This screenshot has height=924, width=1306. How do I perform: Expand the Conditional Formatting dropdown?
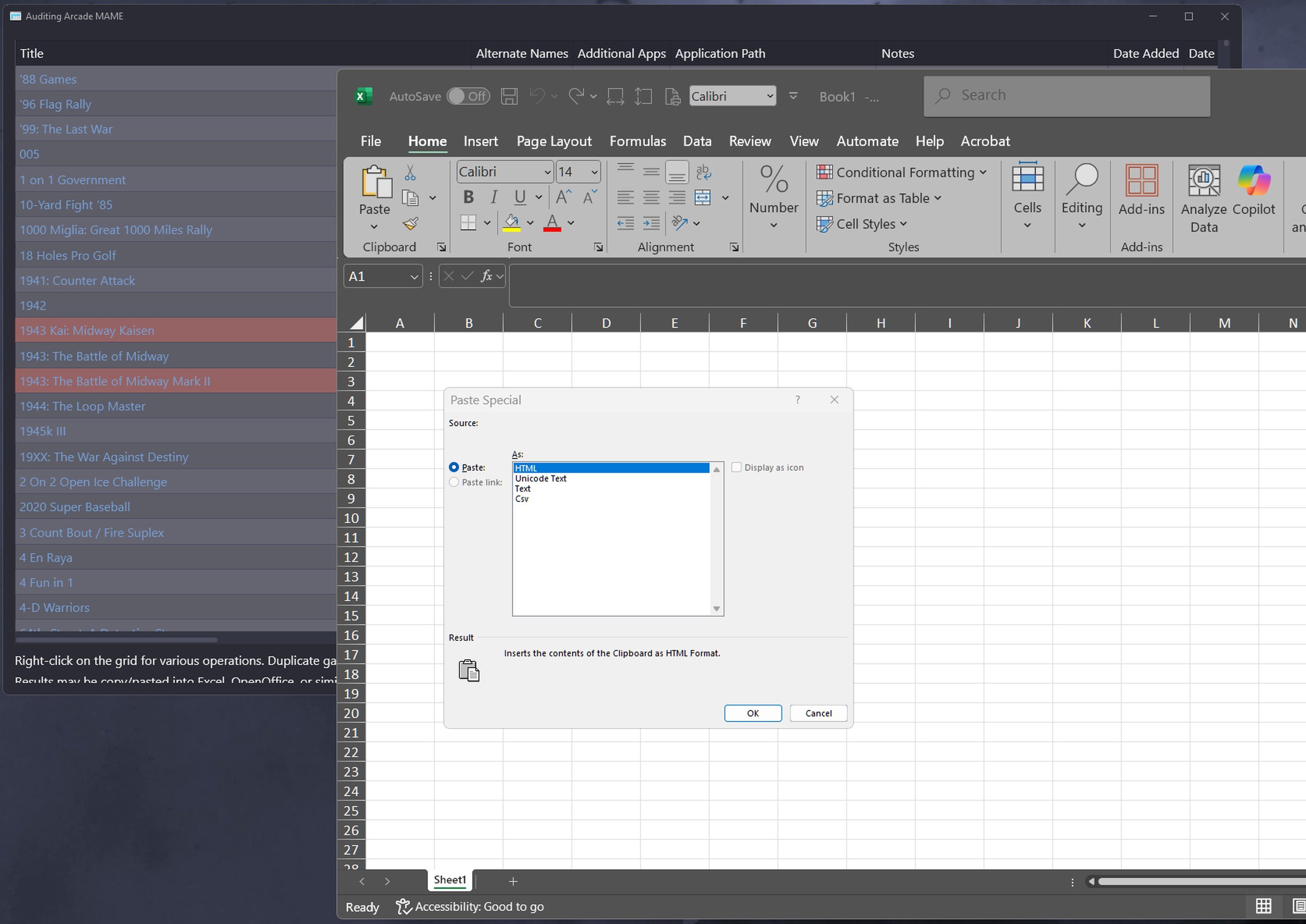click(x=983, y=172)
